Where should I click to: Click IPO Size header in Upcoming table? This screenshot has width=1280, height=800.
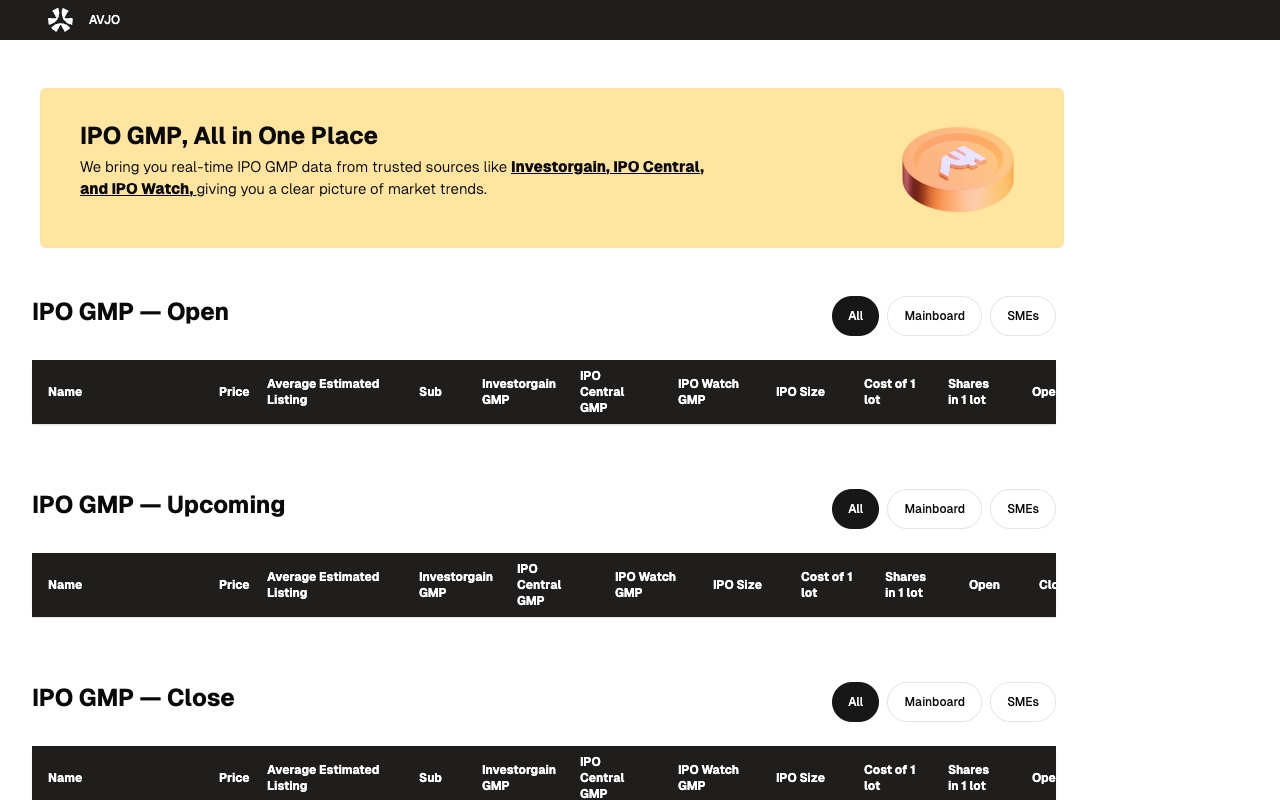coord(737,585)
